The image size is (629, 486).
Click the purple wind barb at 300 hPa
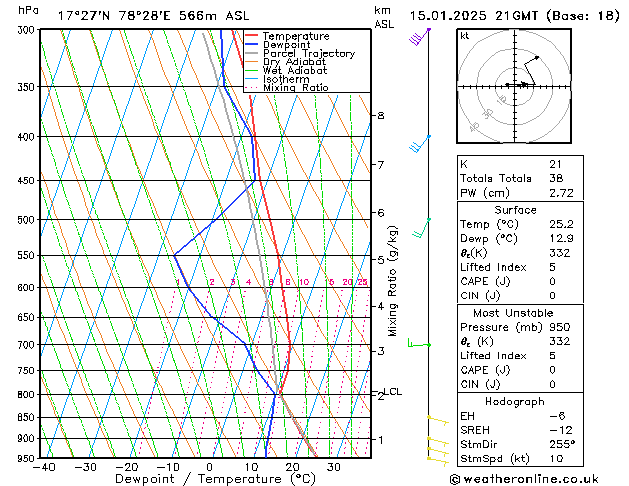(420, 36)
